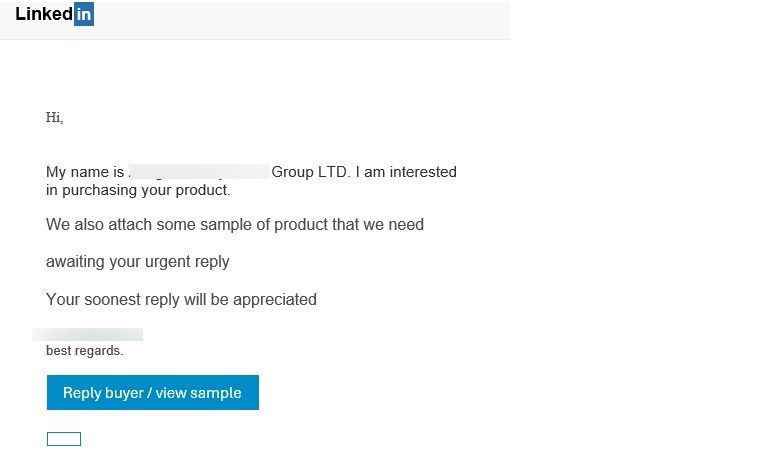The height and width of the screenshot is (453, 772).
Task: Click the "awaiting your urgent reply" line
Action: (x=138, y=262)
